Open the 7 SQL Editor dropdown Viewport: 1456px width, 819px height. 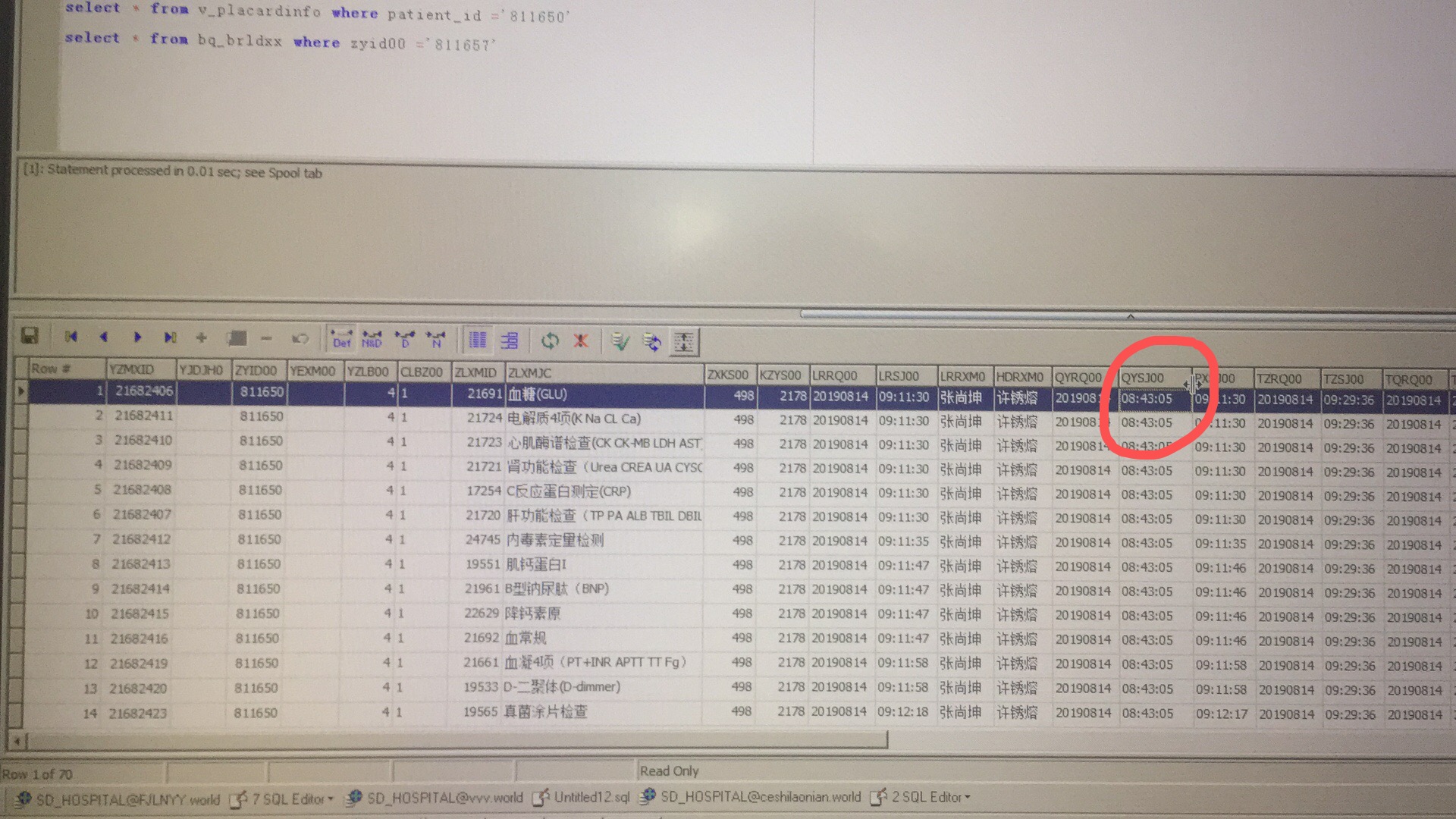[x=329, y=799]
